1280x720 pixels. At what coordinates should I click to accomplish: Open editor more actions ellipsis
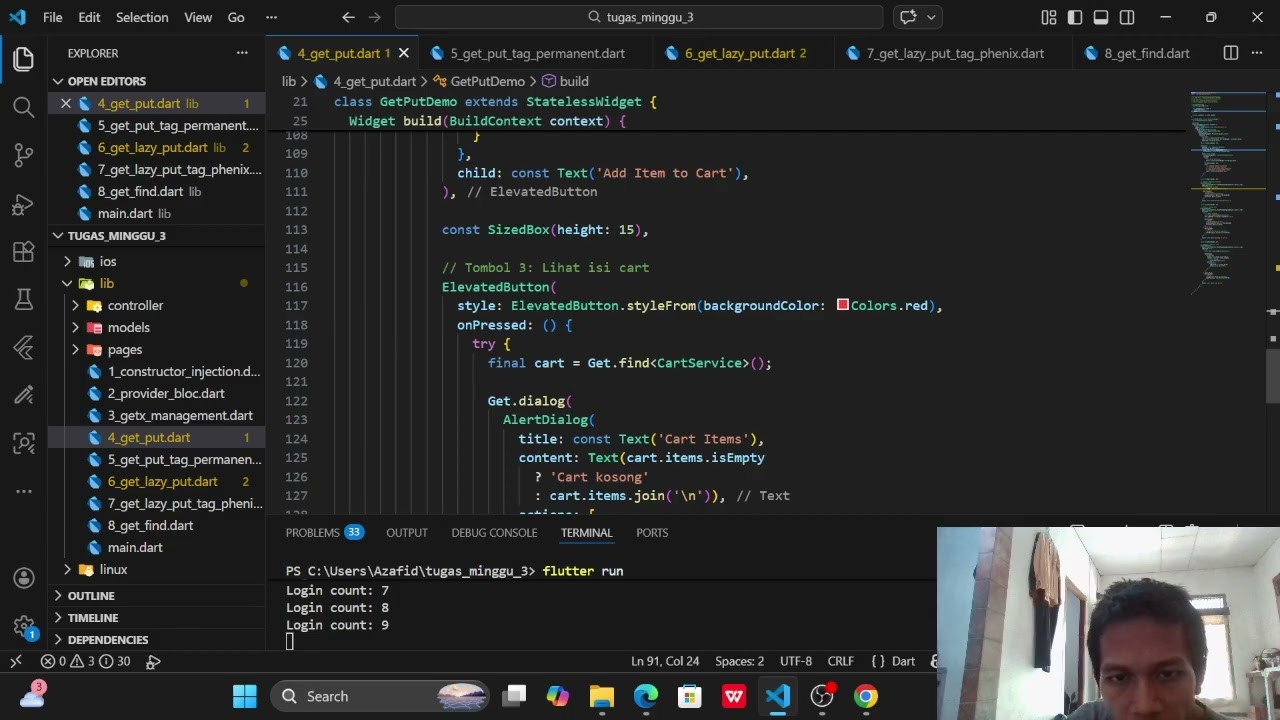tap(1258, 53)
